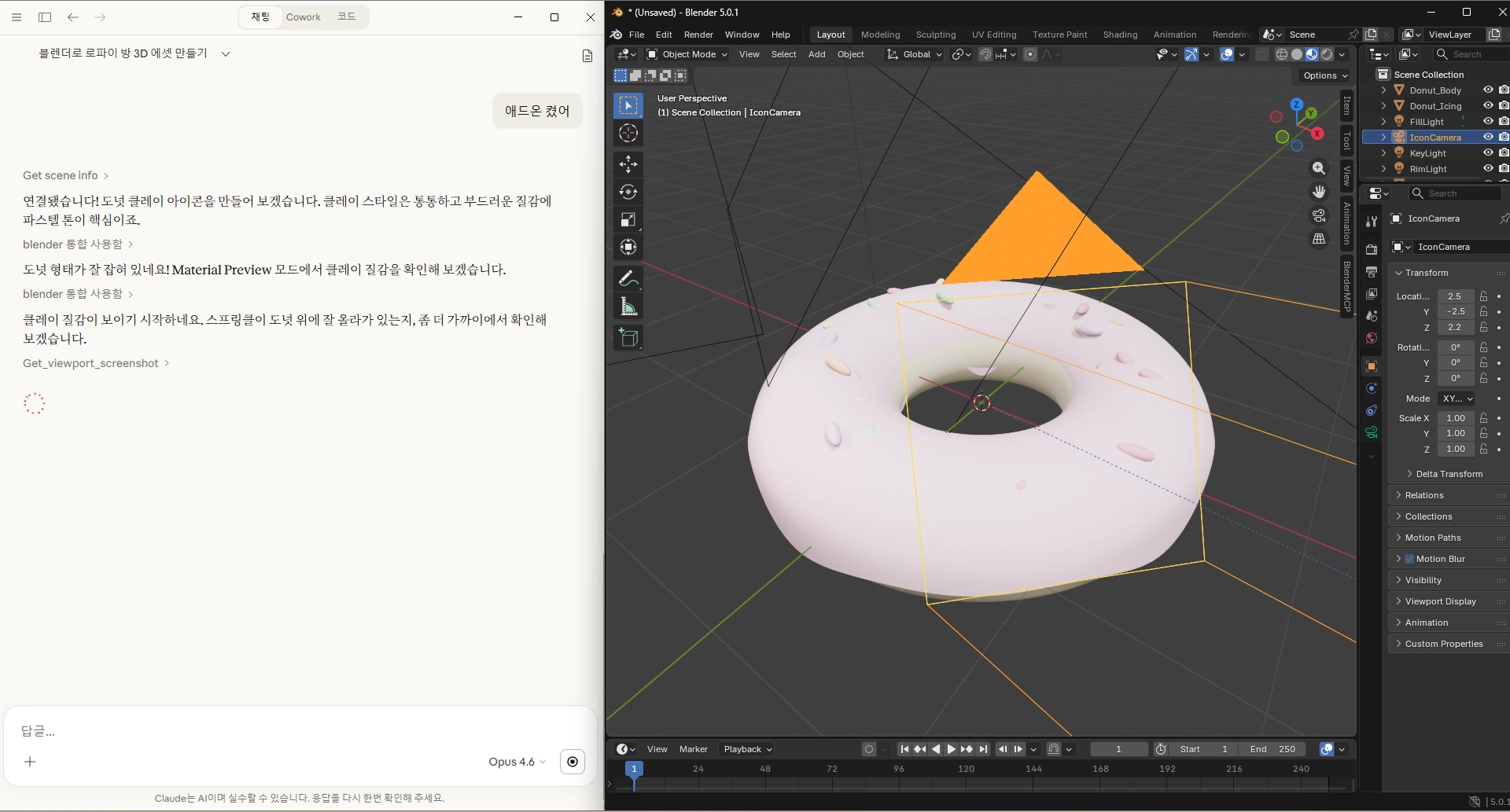Hide Donut_Body with its eye icon
This screenshot has height=812, width=1510.
tap(1487, 90)
